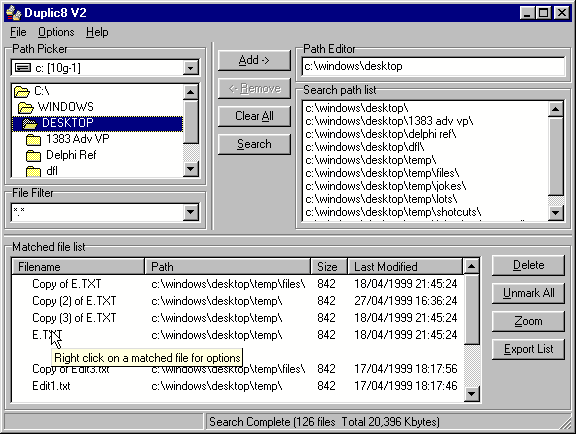
Task: Click the File Filter *.* input box
Action: [97, 212]
